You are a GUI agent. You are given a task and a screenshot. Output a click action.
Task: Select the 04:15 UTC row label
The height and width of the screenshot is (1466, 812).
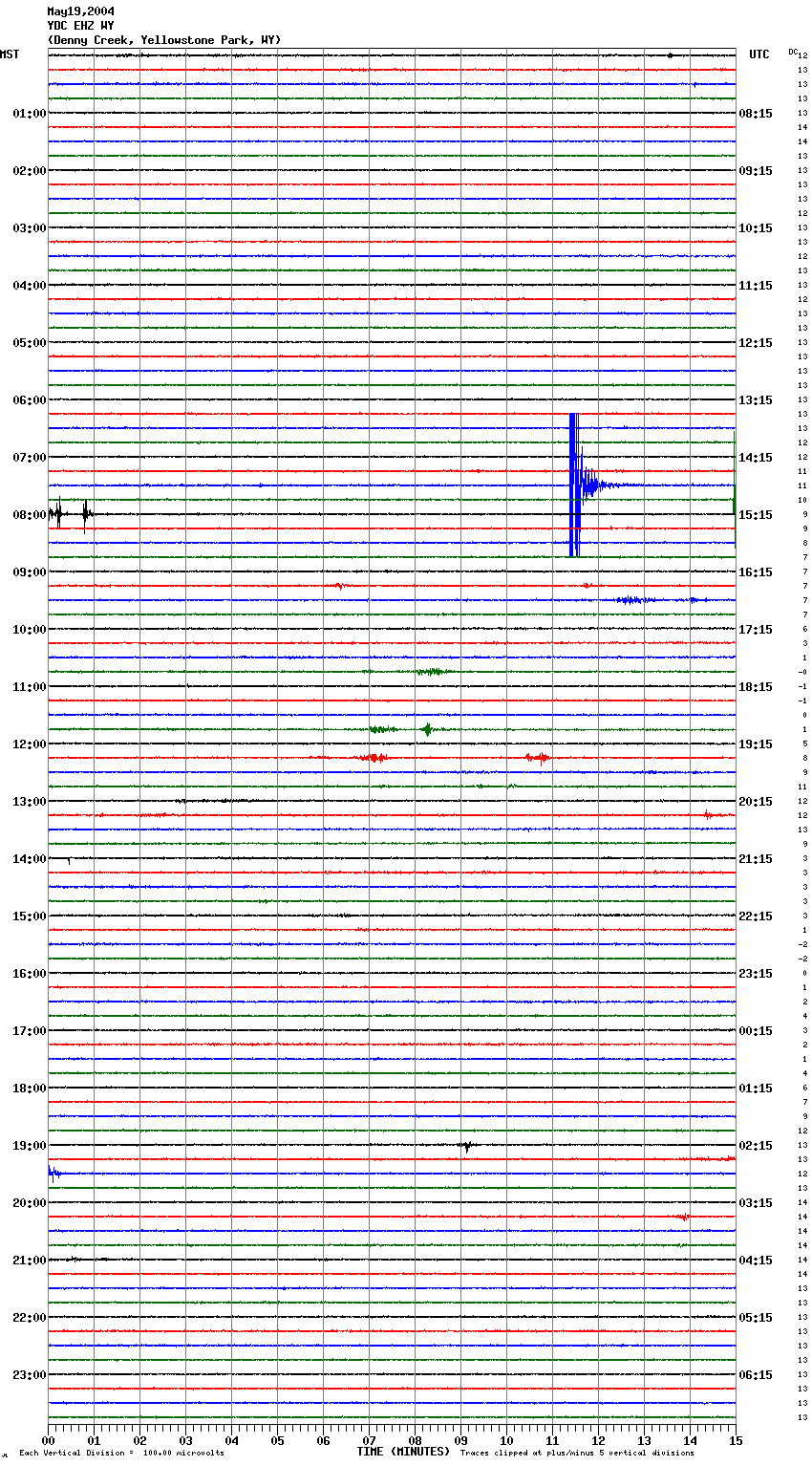point(756,1261)
